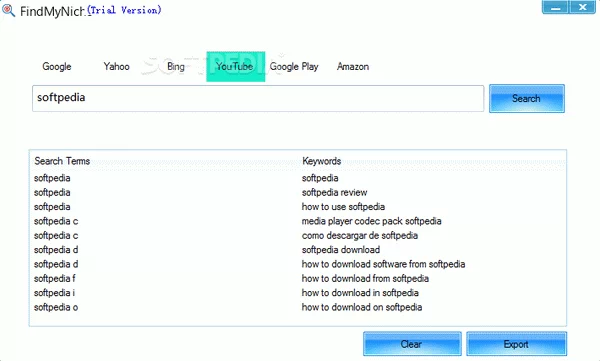This screenshot has height=361, width=600.
Task: Click the Export button
Action: tap(516, 344)
